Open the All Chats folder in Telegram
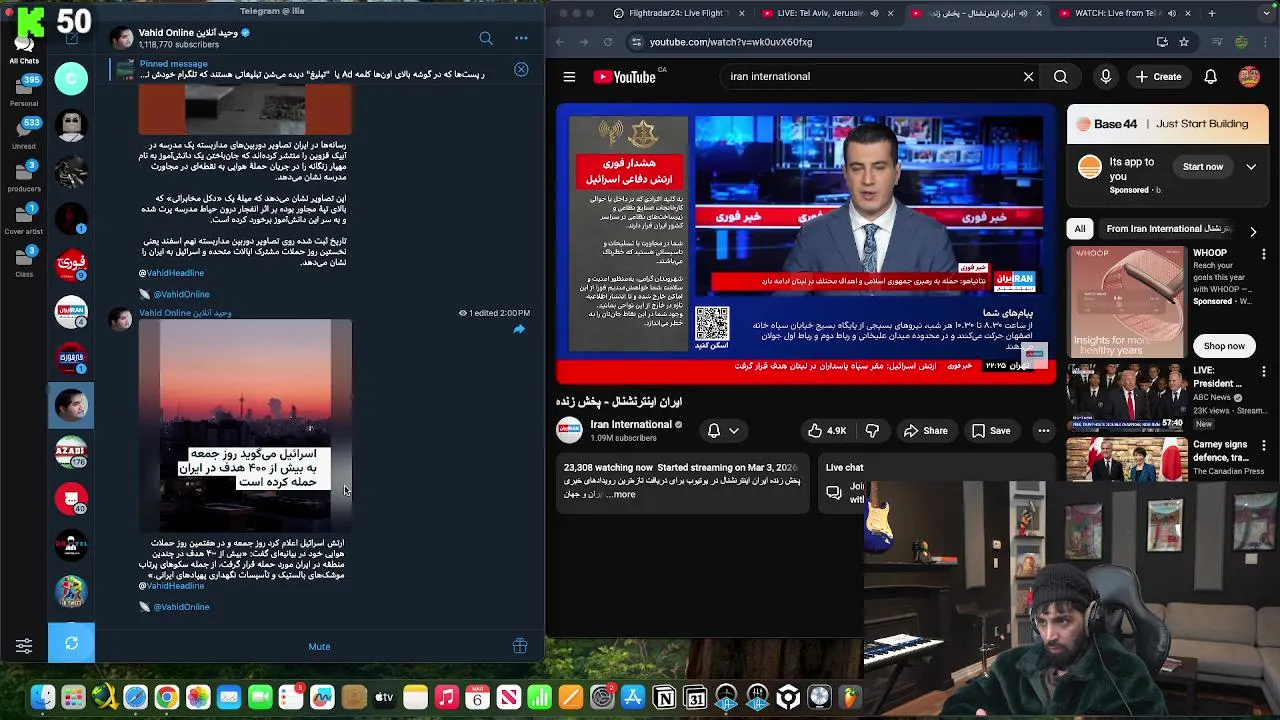The height and width of the screenshot is (720, 1280). click(x=24, y=48)
